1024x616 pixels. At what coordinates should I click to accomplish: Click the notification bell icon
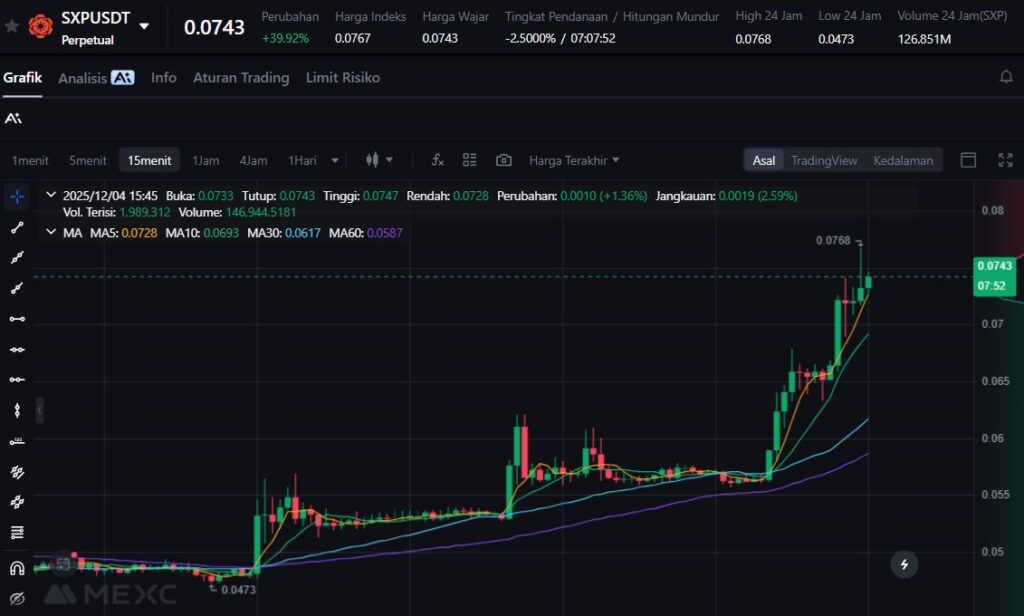click(1006, 77)
